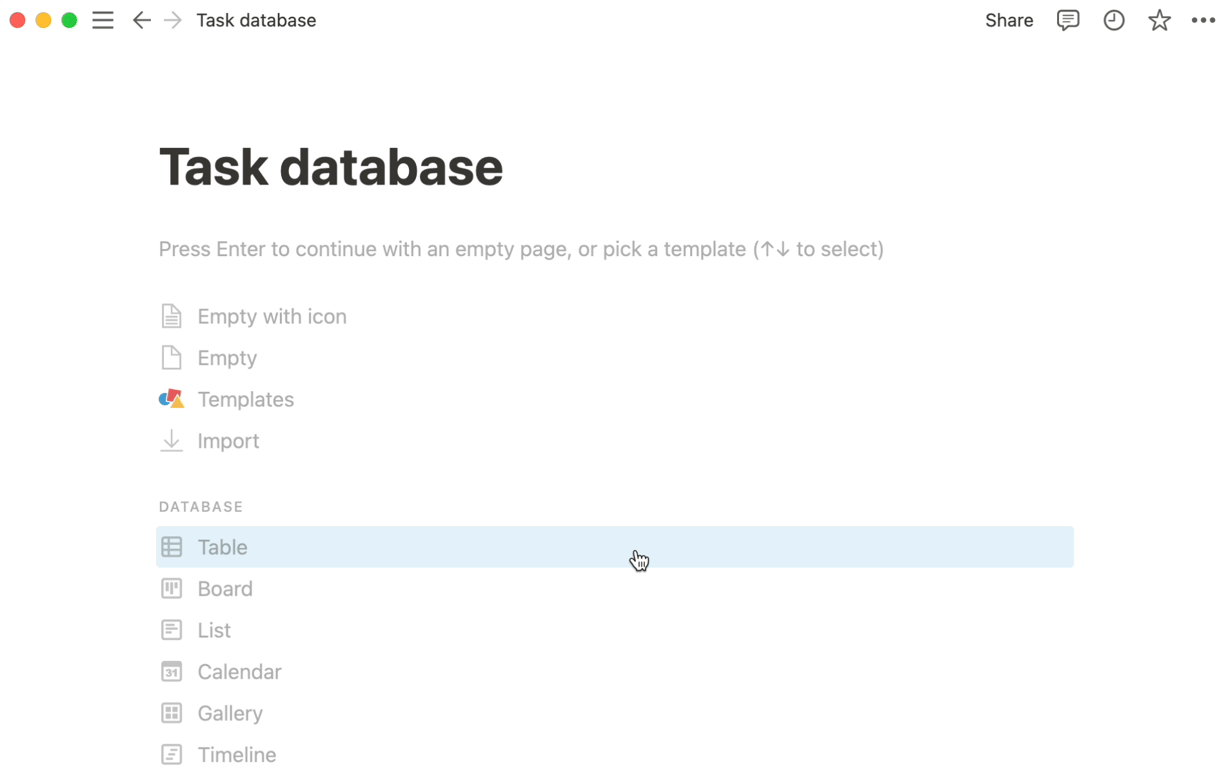The width and height of the screenshot is (1228, 768).
Task: Select the Gallery database option
Action: click(x=230, y=713)
